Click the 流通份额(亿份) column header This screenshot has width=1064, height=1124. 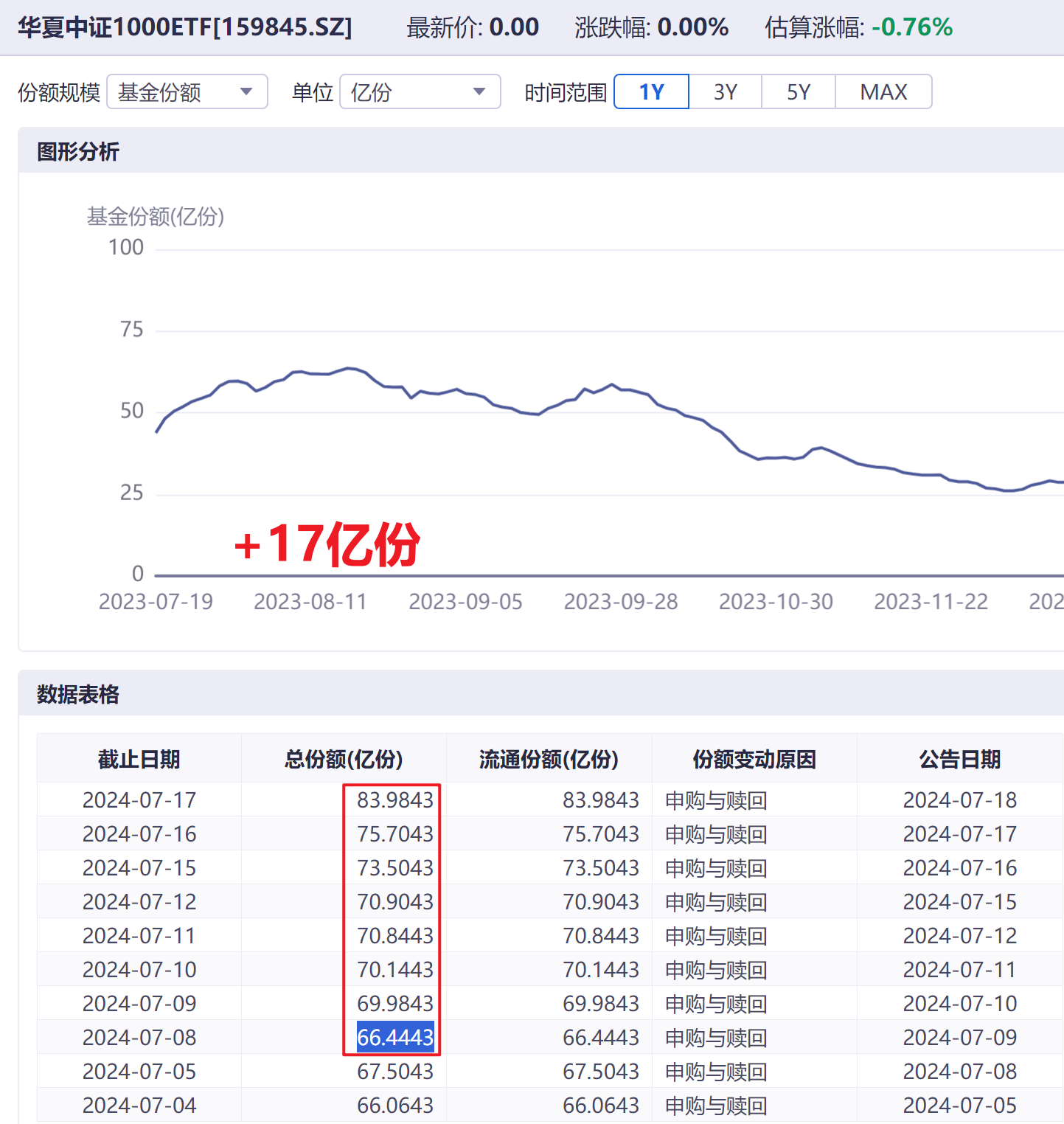549,759
